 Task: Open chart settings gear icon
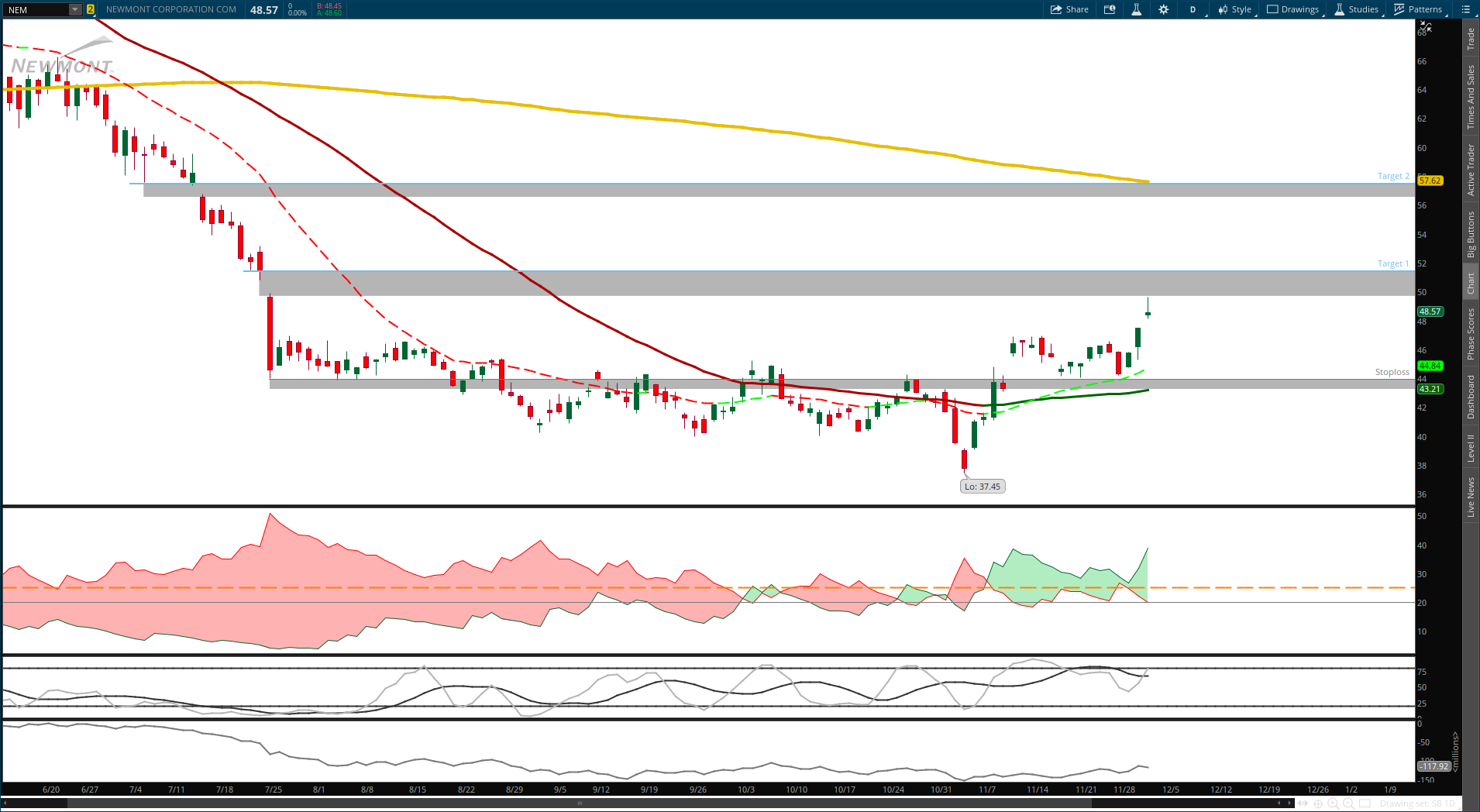(1163, 9)
